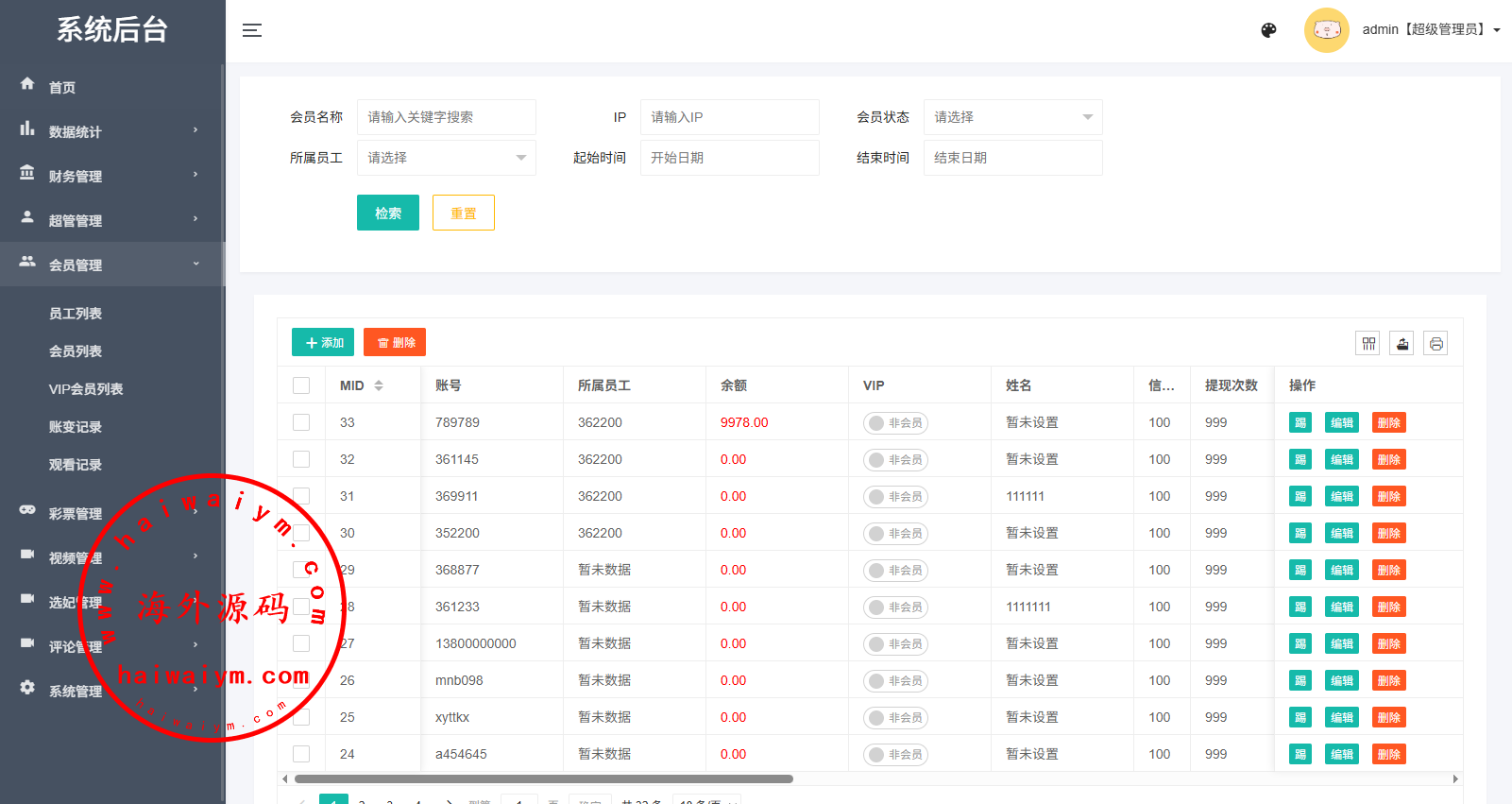Open the 所属员工 dropdown
This screenshot has width=1512, height=804.
click(x=446, y=158)
